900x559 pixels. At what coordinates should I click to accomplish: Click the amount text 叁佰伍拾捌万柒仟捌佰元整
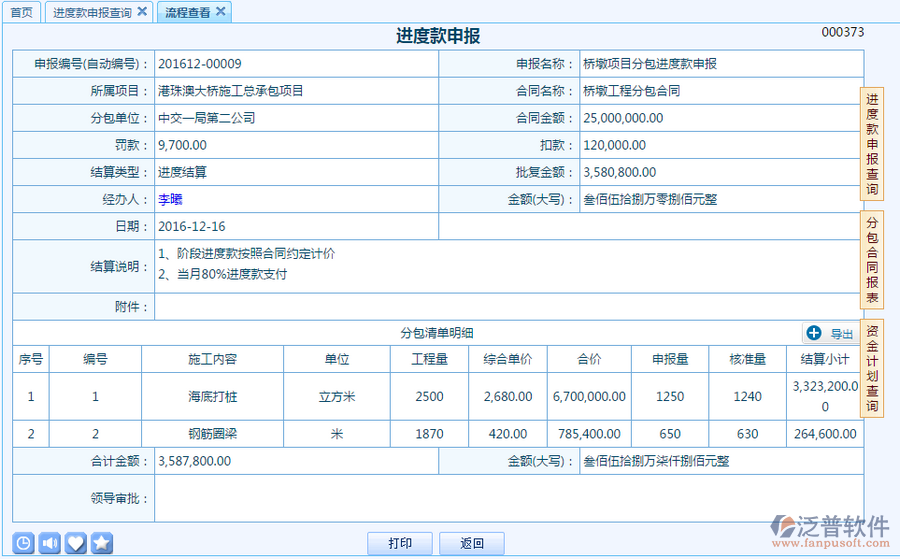(656, 461)
